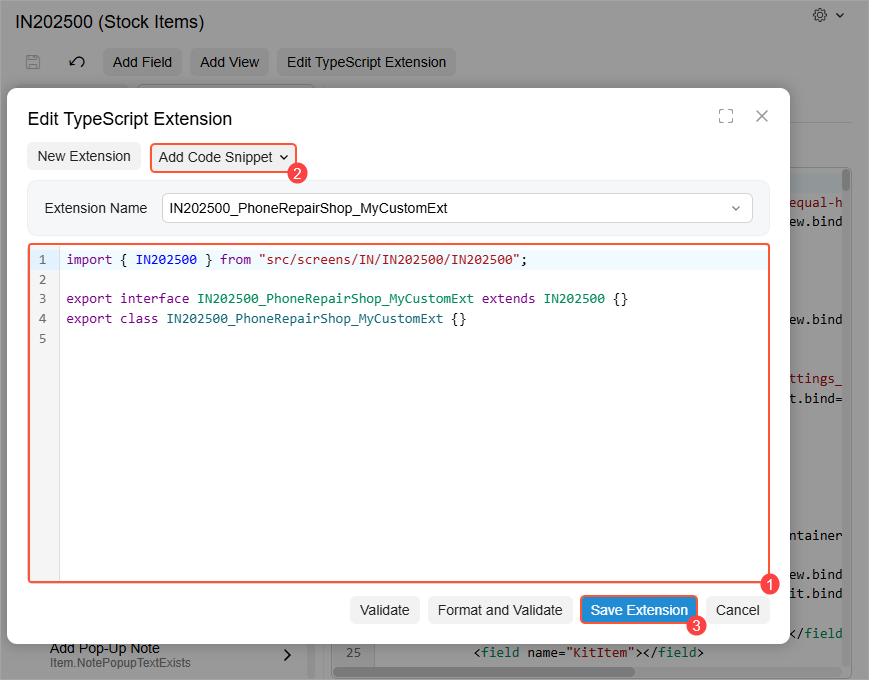The height and width of the screenshot is (680, 869).
Task: Click the undo arrow icon
Action: [77, 62]
